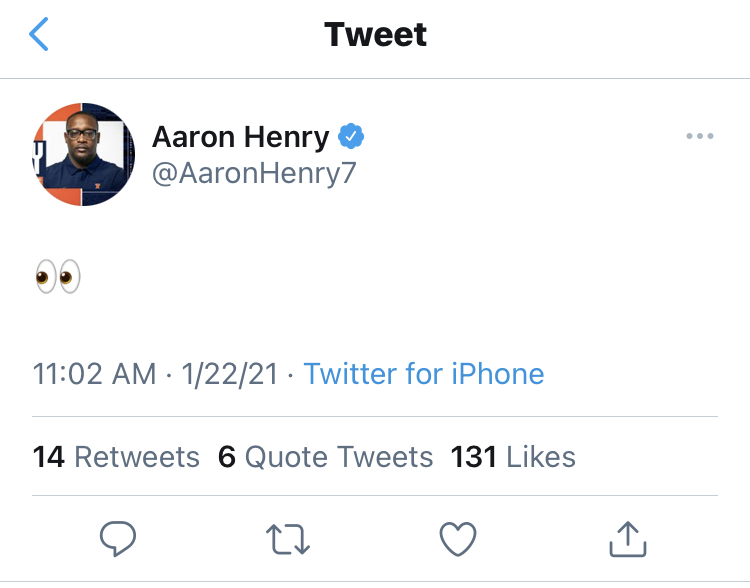Viewport: 750px width, 588px height.
Task: Like the tweet with the heart
Action: point(458,540)
